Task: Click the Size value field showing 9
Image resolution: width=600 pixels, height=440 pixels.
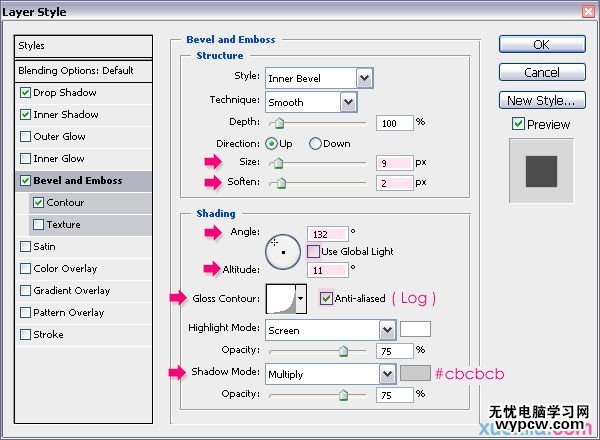Action: tap(395, 163)
